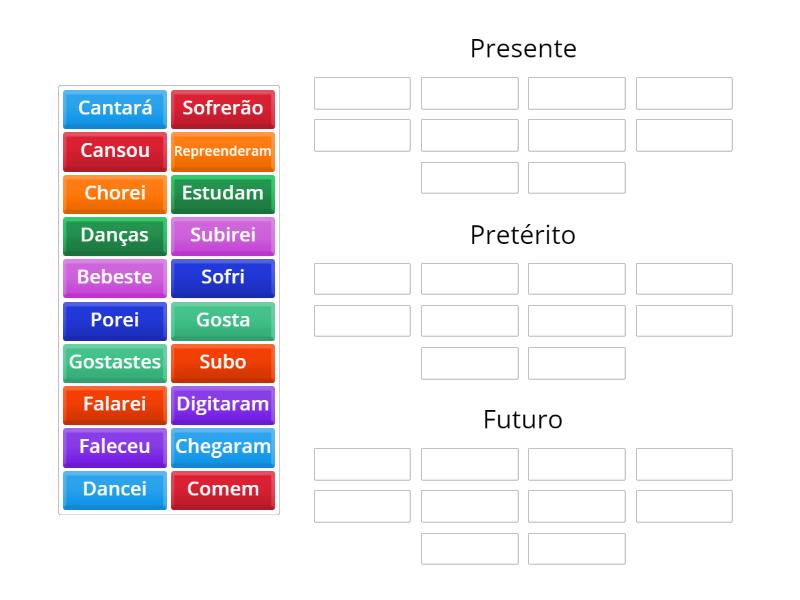Click the blue 'Sofri' tile

point(222,278)
